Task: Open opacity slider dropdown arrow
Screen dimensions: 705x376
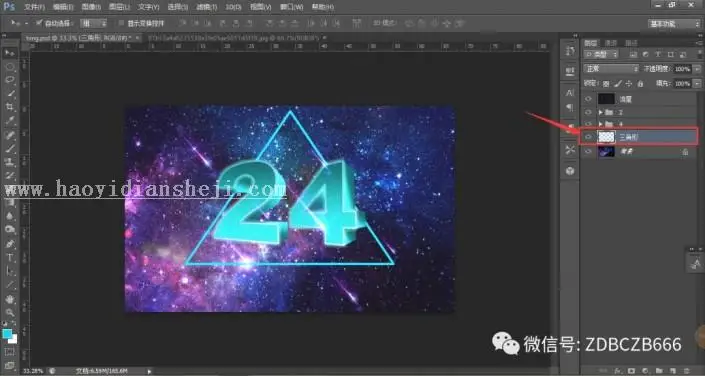Action: 697,69
